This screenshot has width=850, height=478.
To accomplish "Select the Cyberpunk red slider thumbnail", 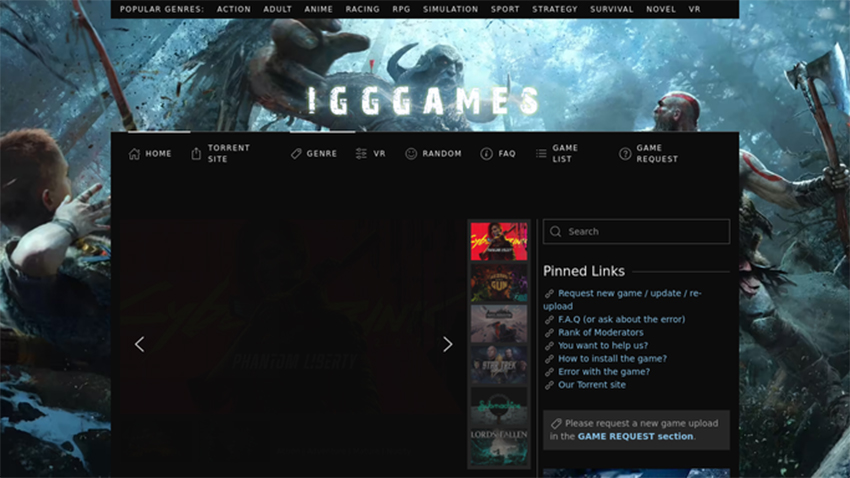I will click(x=499, y=242).
